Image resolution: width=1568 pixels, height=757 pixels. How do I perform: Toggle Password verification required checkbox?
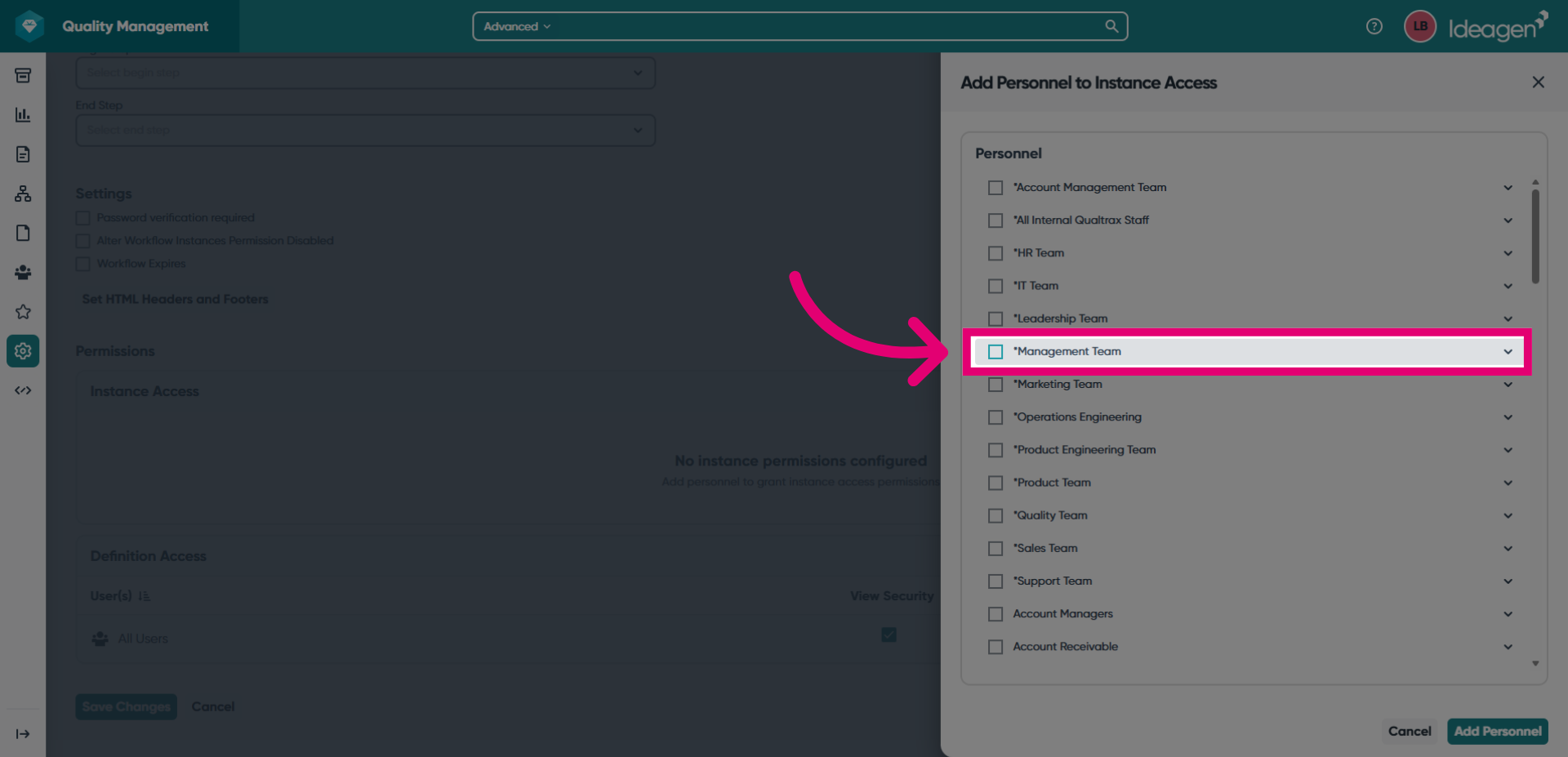(82, 218)
